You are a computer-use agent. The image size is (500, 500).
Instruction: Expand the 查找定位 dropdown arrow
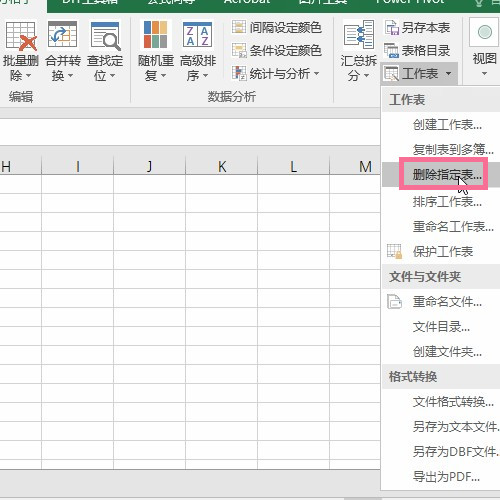coord(112,76)
